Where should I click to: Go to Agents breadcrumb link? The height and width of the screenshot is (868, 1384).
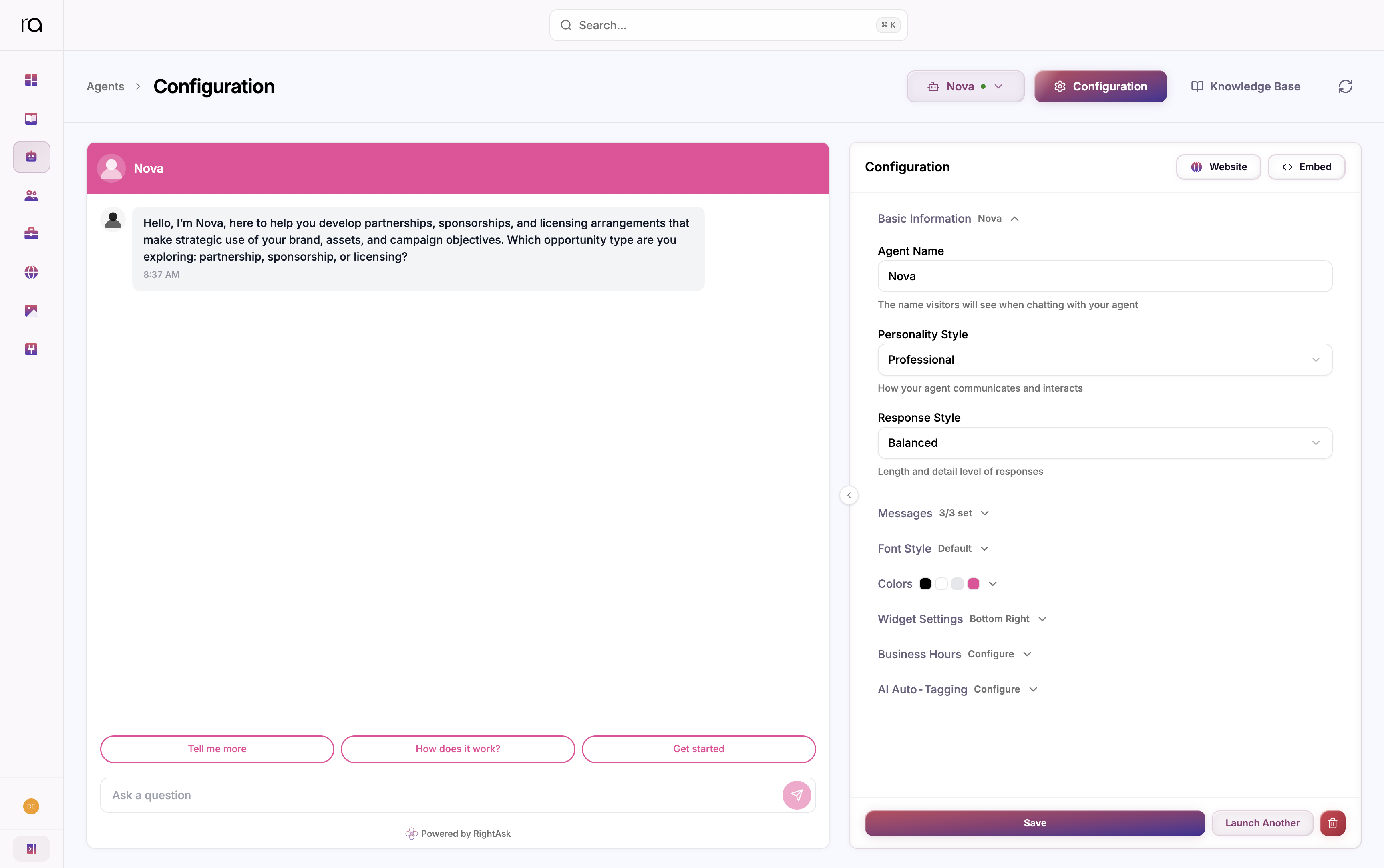105,87
